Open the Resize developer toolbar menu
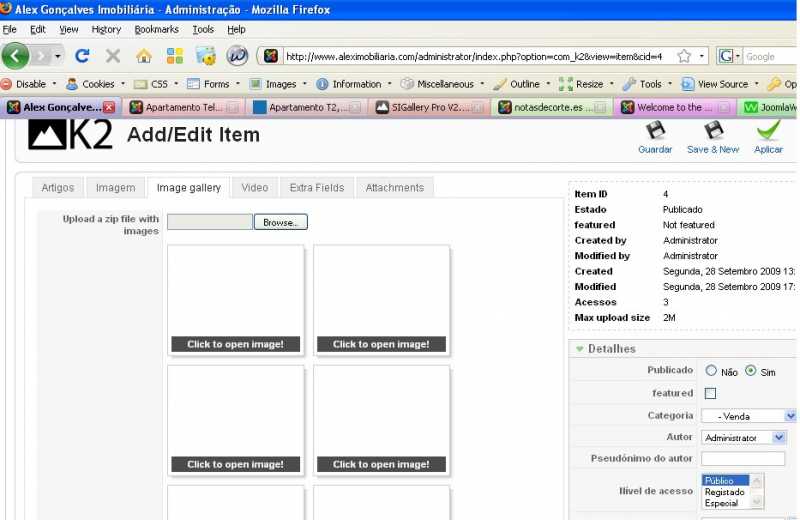This screenshot has height=520, width=800. point(587,84)
